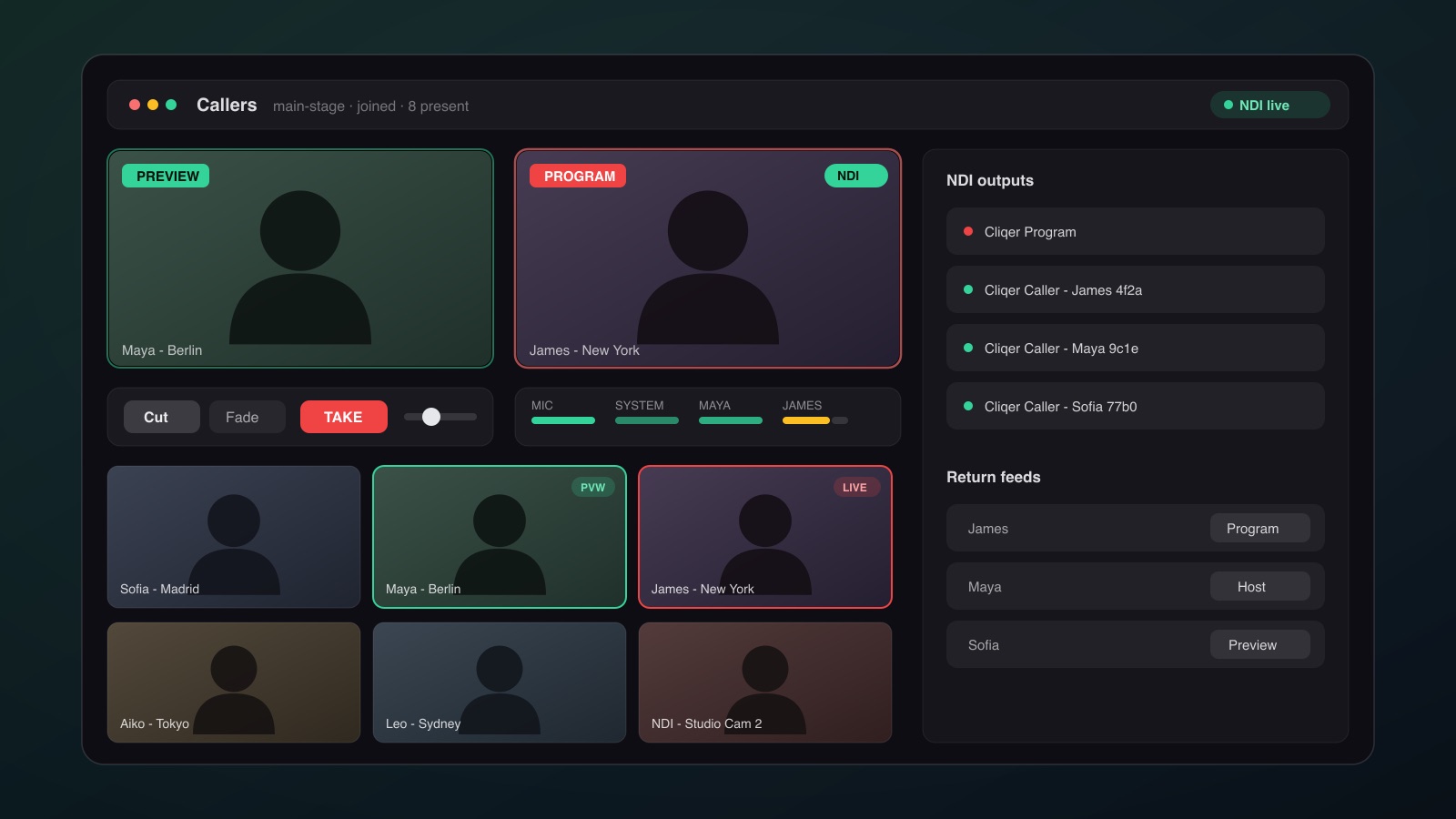Click the NDI live status pill

(1270, 105)
